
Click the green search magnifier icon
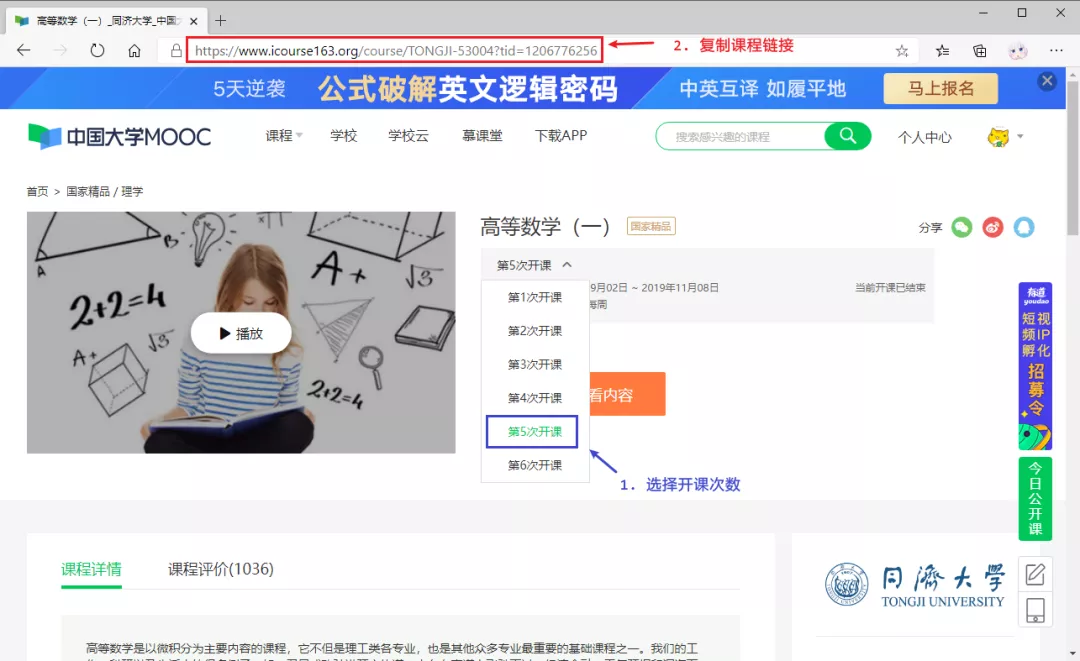[846, 135]
